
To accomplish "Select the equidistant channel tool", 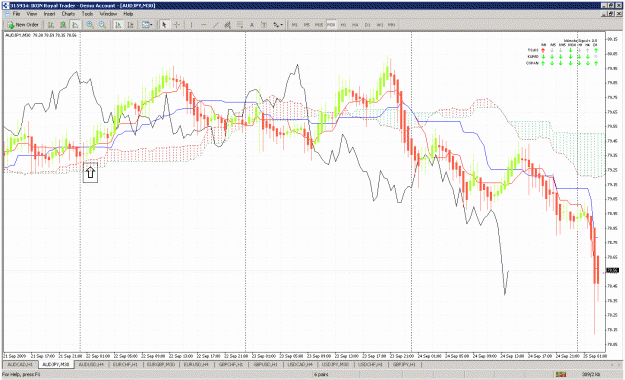I will [x=228, y=25].
